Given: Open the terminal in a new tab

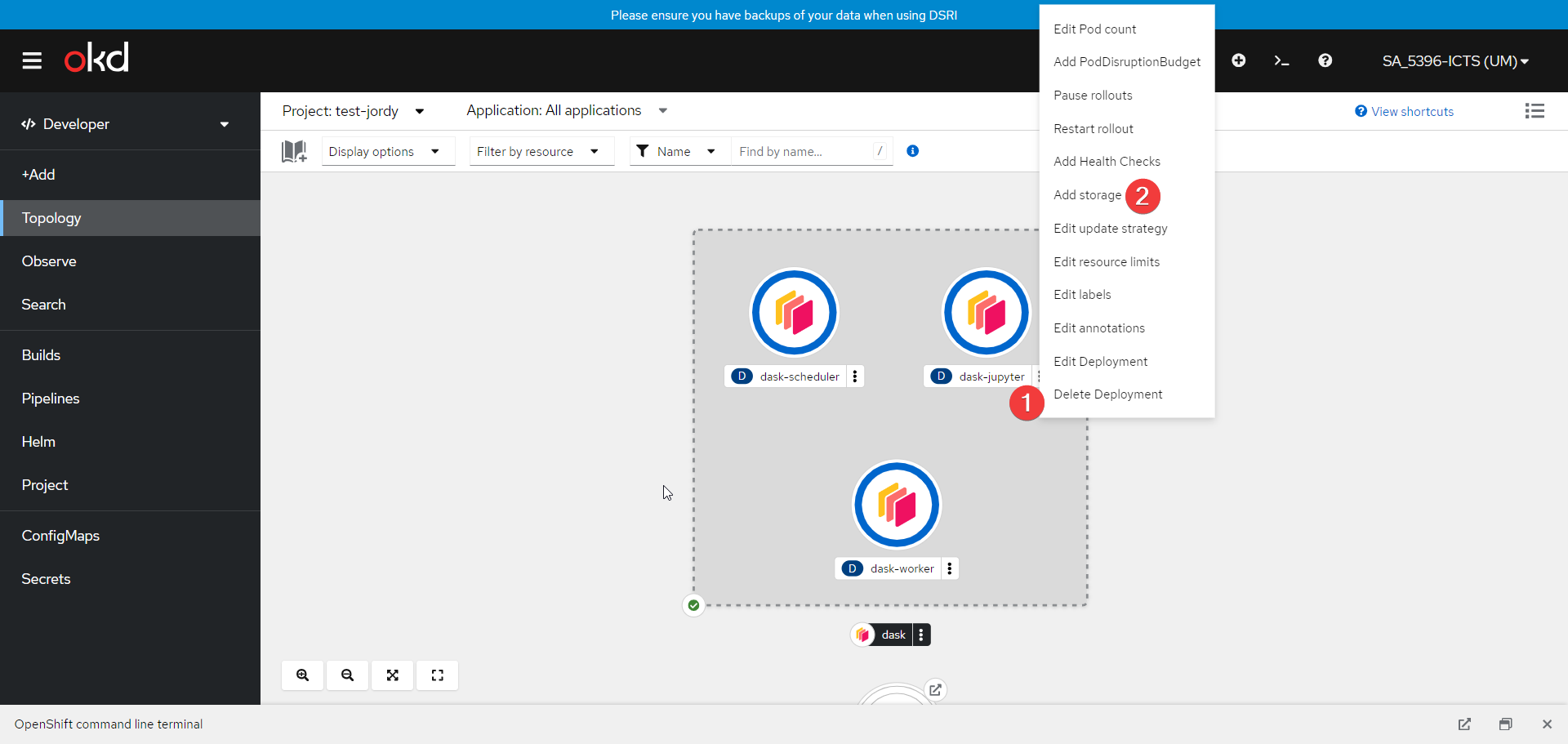Looking at the screenshot, I should [x=1464, y=724].
